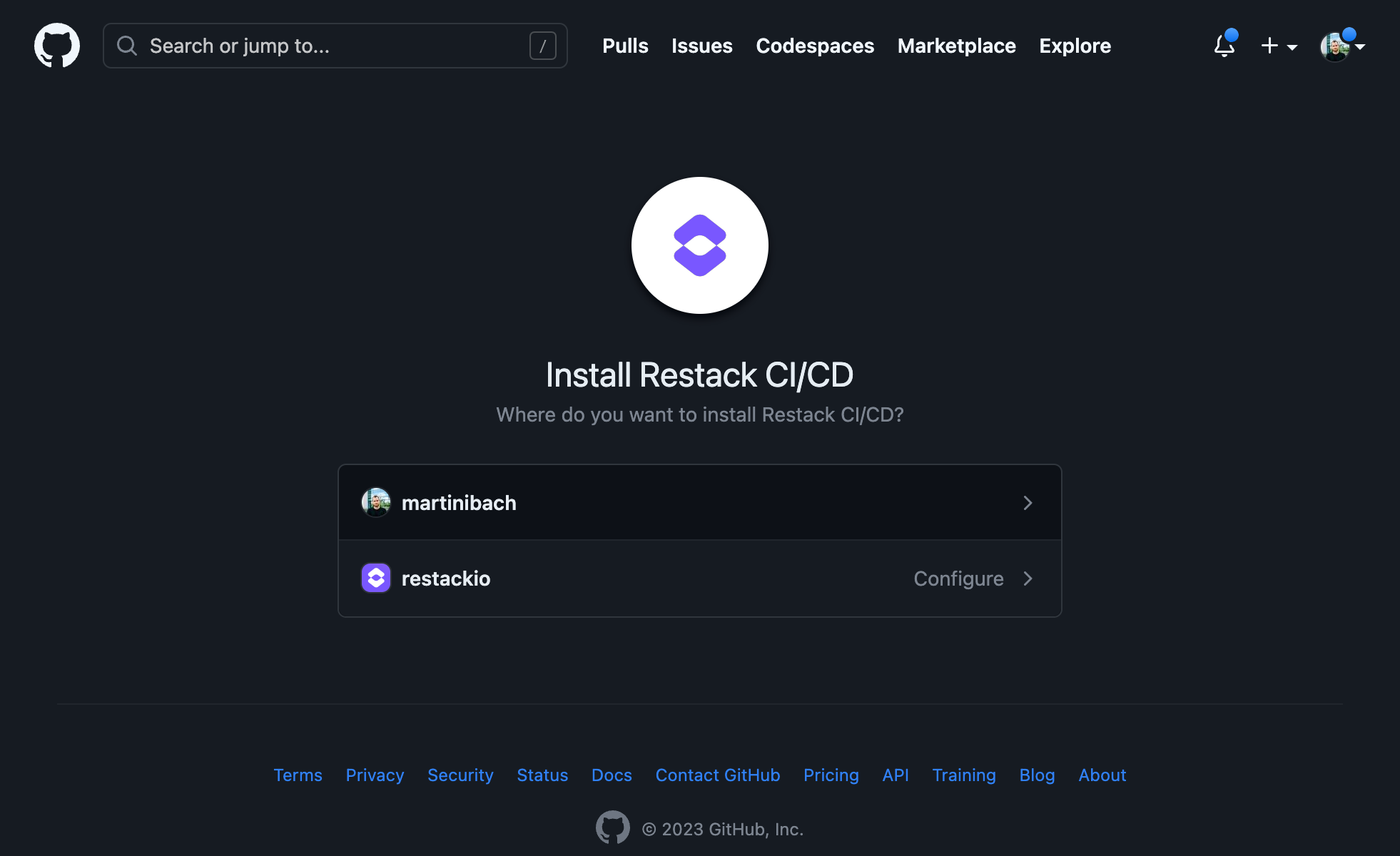Open Codespaces in top navigation
1400x856 pixels.
(814, 46)
